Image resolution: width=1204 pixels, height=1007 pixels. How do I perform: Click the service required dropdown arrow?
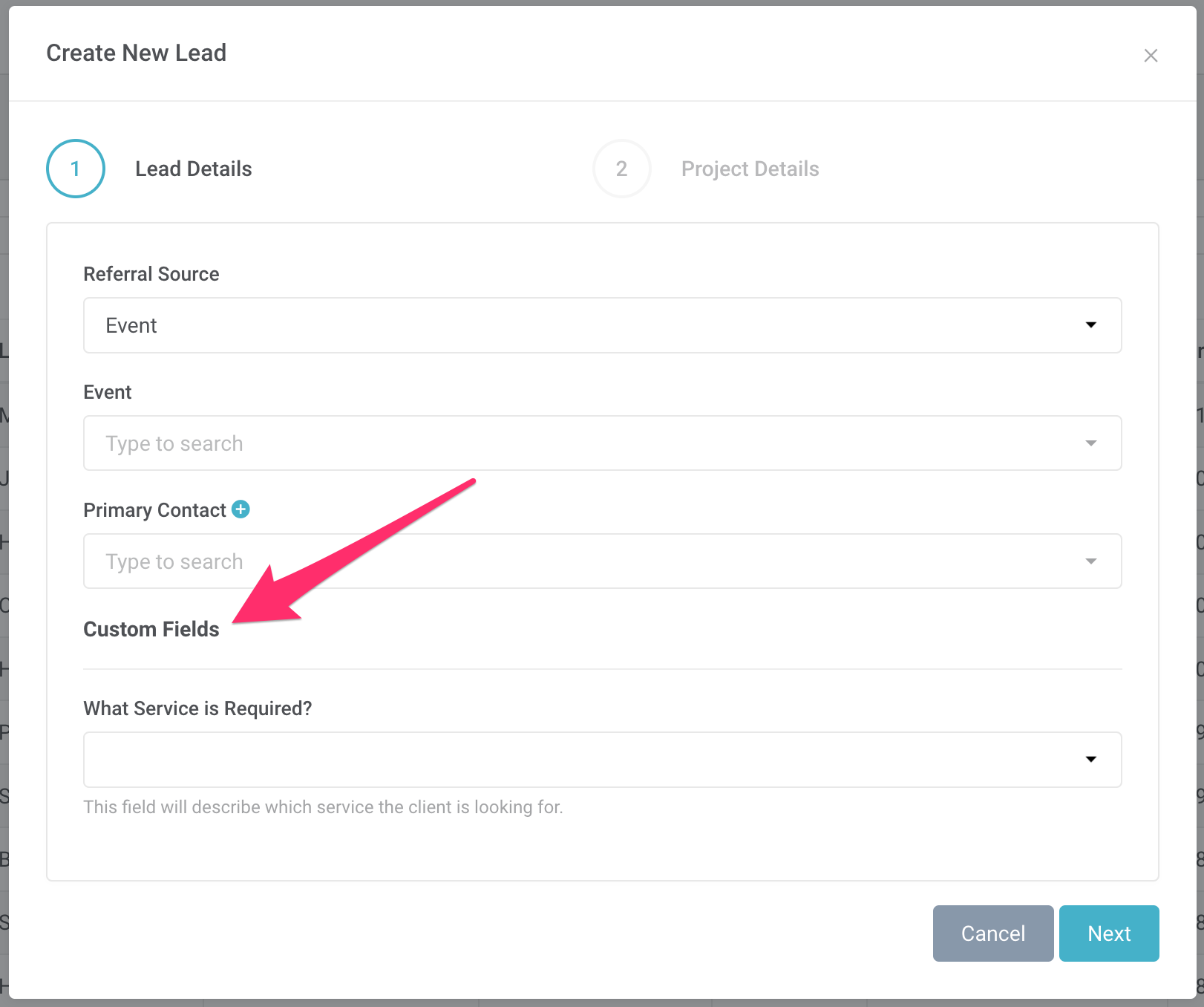point(1090,759)
